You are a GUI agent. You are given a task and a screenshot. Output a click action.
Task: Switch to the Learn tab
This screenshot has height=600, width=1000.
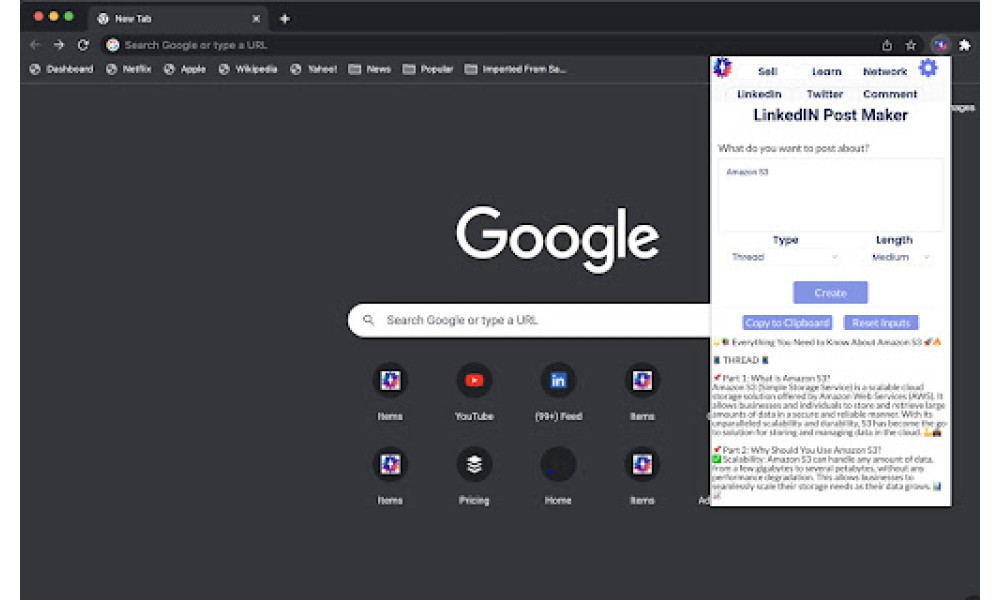827,71
